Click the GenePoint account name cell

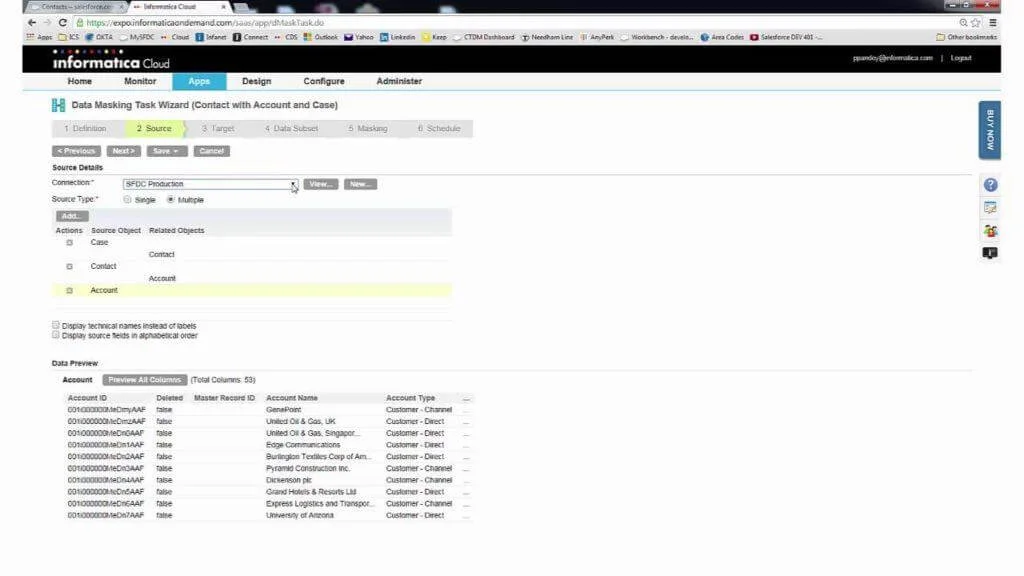(283, 410)
